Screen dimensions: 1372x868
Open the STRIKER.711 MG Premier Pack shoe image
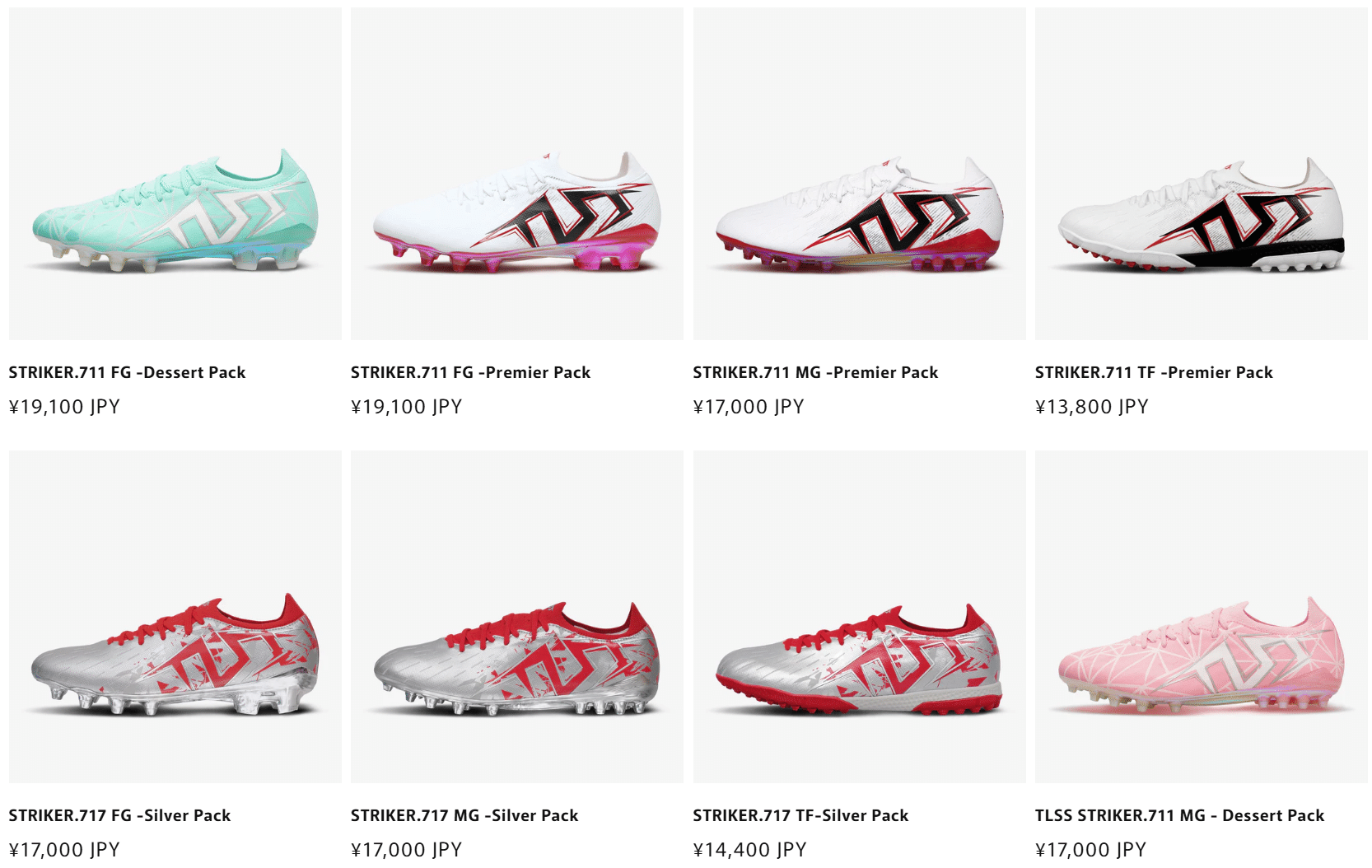click(x=860, y=174)
